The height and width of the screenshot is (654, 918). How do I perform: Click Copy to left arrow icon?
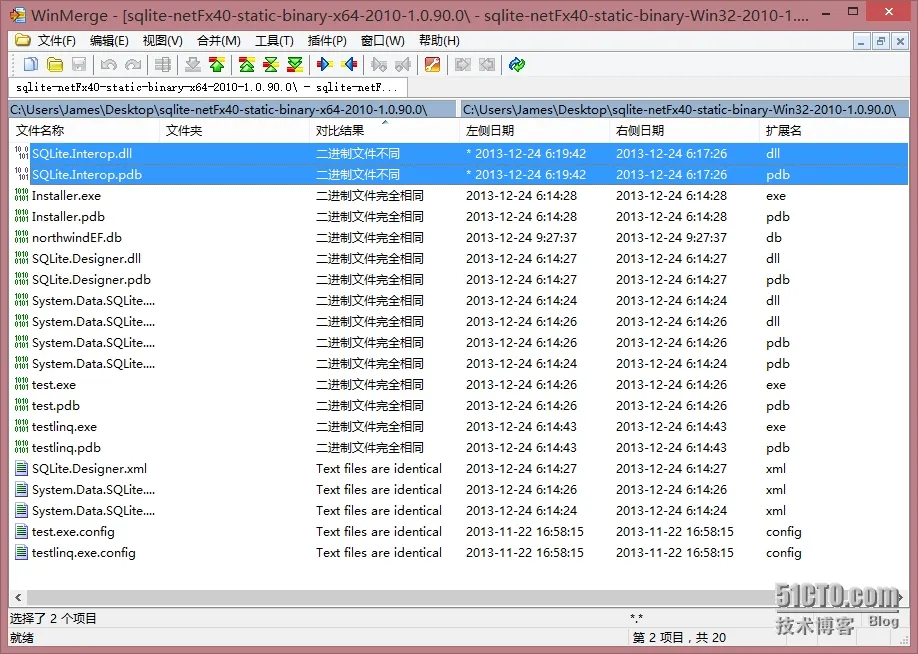coord(350,64)
